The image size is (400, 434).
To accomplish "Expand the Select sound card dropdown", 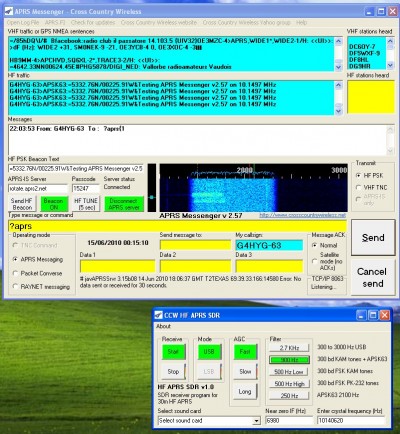I will coord(256,421).
